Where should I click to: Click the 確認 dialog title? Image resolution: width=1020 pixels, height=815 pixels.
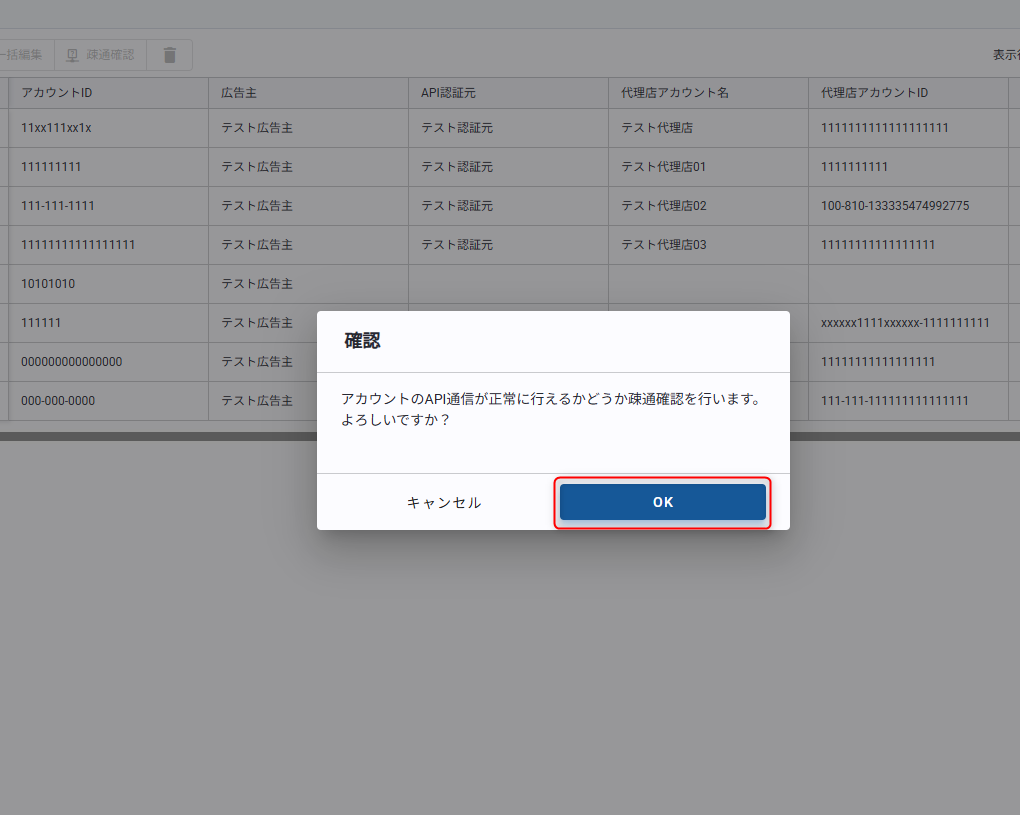click(x=363, y=341)
